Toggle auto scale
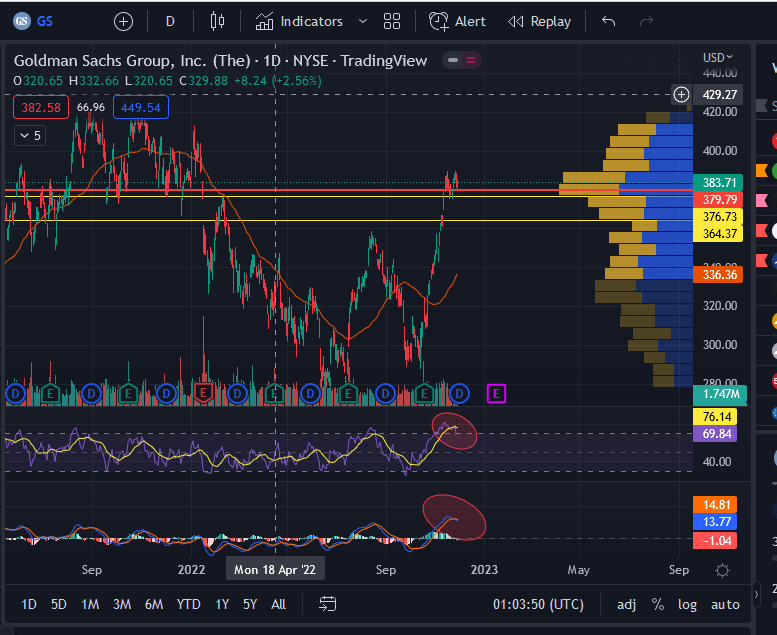 click(725, 604)
